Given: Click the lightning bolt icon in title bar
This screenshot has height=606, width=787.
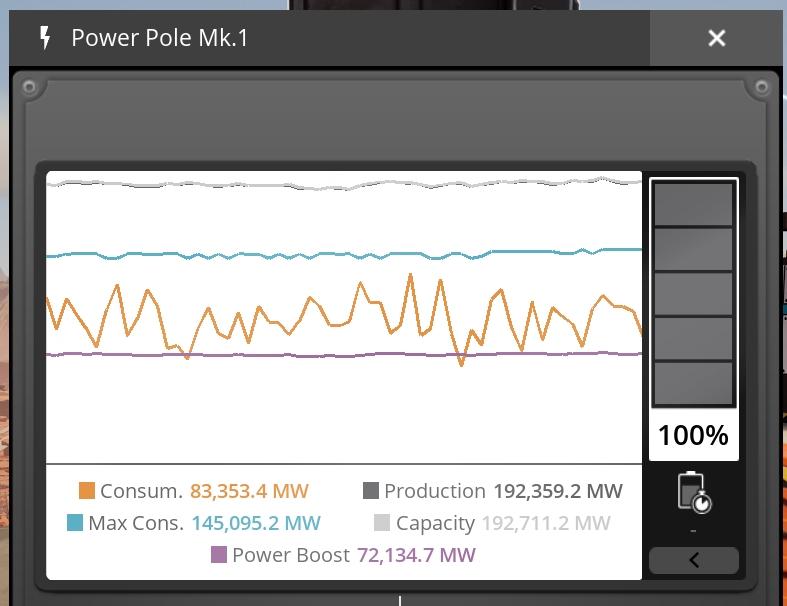Looking at the screenshot, I should point(44,38).
